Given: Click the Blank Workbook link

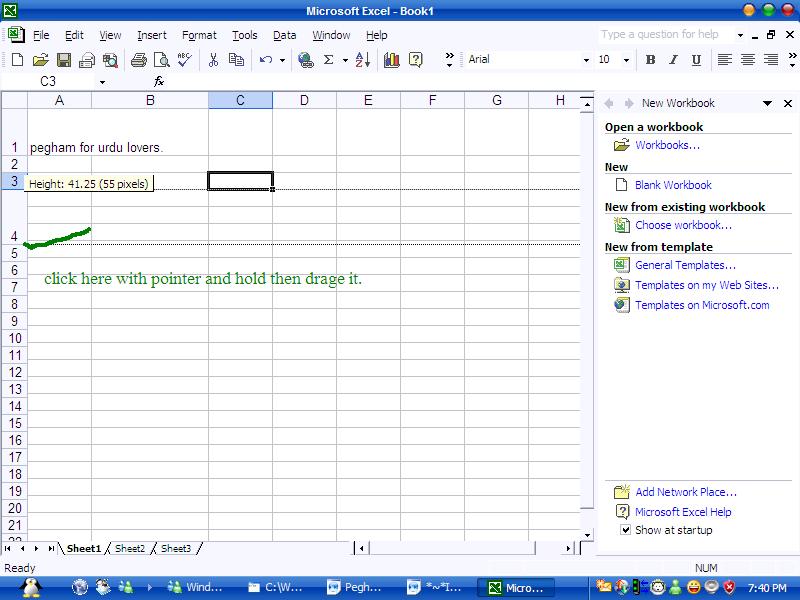Looking at the screenshot, I should (x=673, y=185).
